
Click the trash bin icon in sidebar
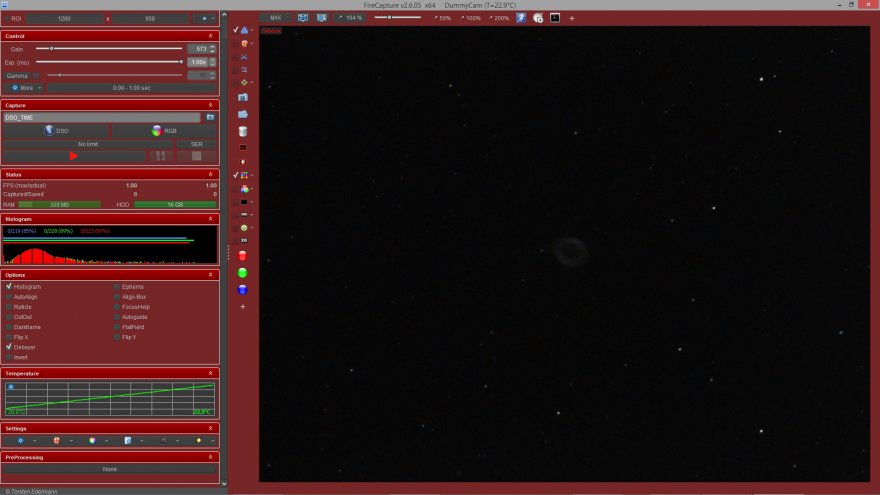[242, 131]
